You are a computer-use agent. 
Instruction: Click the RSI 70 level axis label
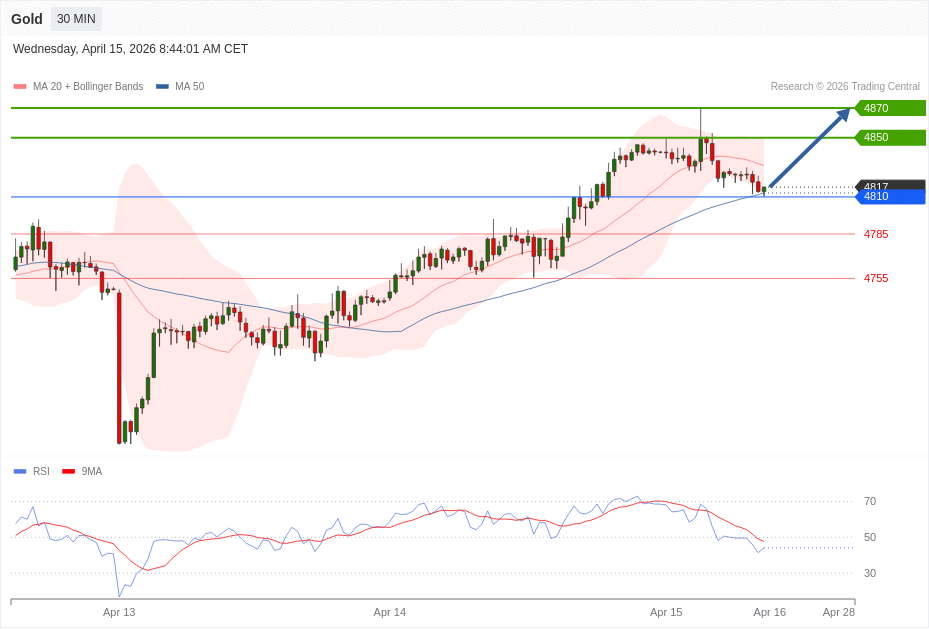[x=870, y=501]
